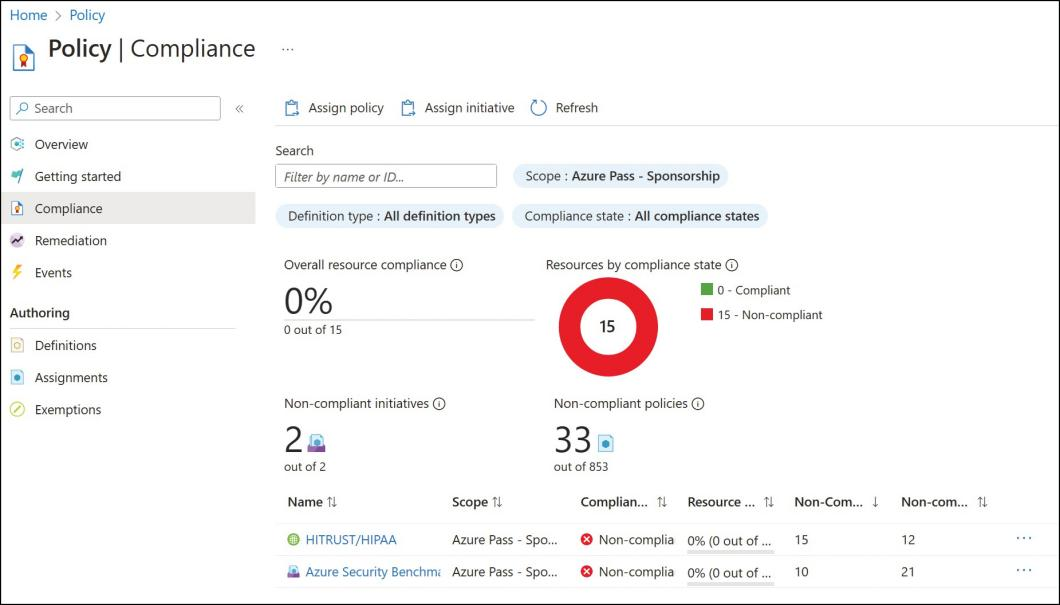The image size is (1060, 605).
Task: Click the Refresh button label
Action: coord(577,108)
